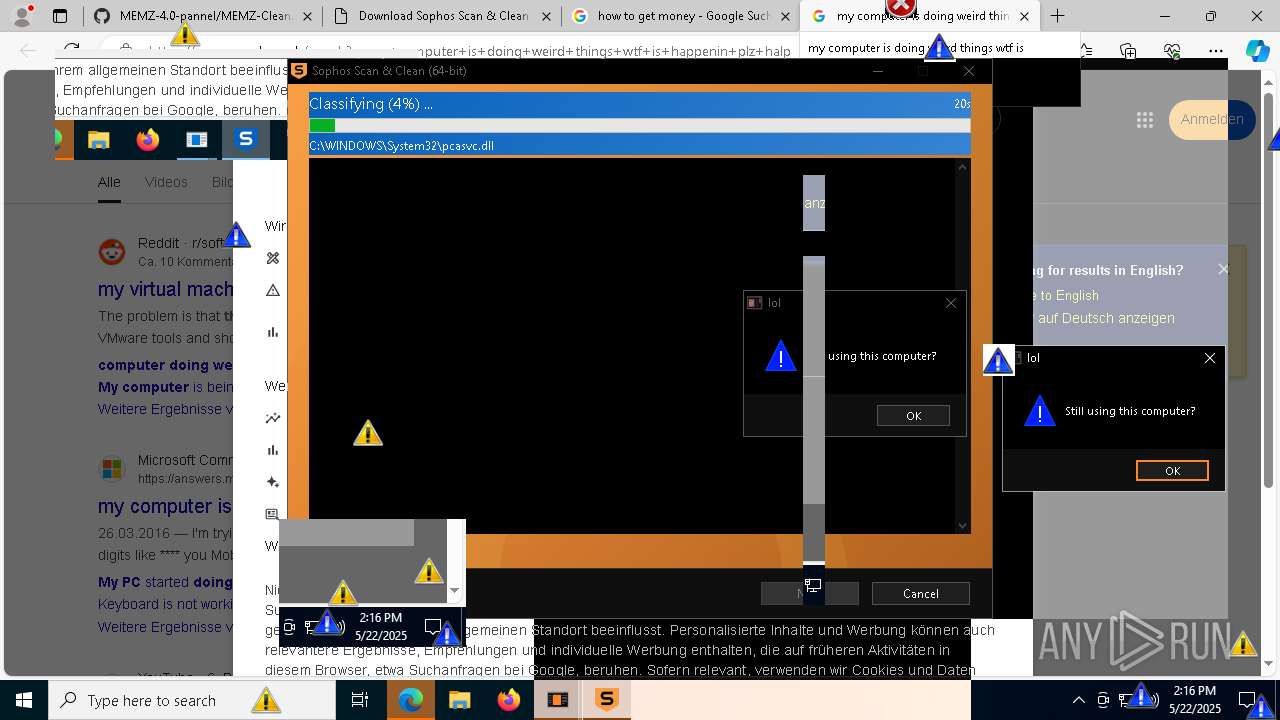This screenshot has width=1280, height=720.
Task: Open the 'my computer is' Microsoft Community result
Action: click(x=165, y=506)
